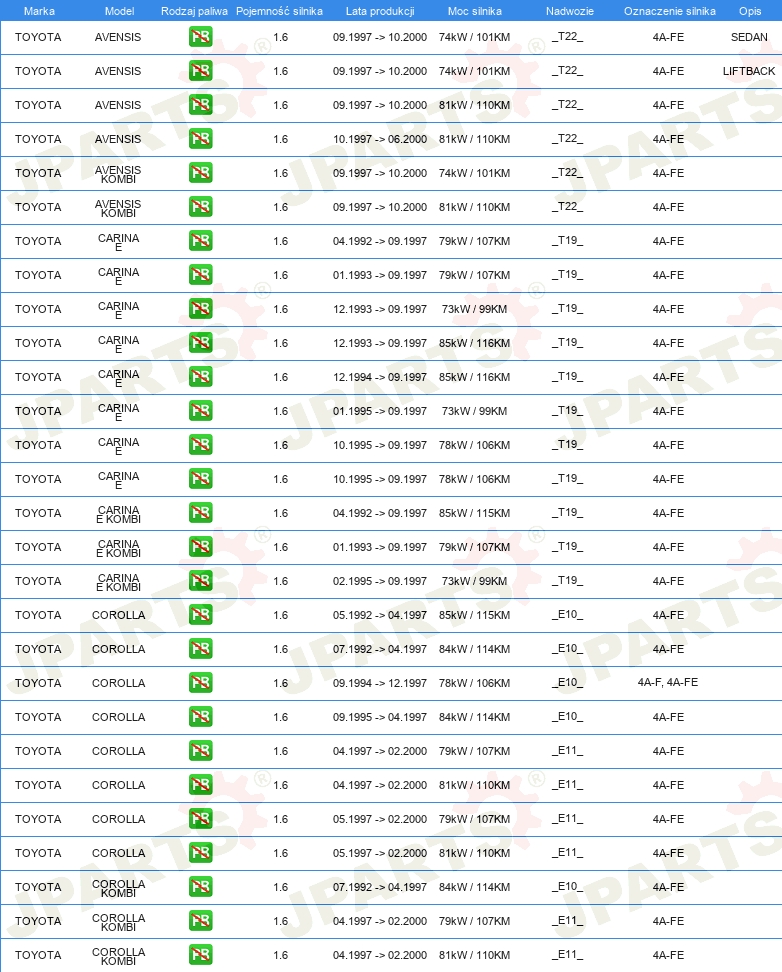Click fuel icon for Carina E 12.1993 85kW row

[200, 343]
